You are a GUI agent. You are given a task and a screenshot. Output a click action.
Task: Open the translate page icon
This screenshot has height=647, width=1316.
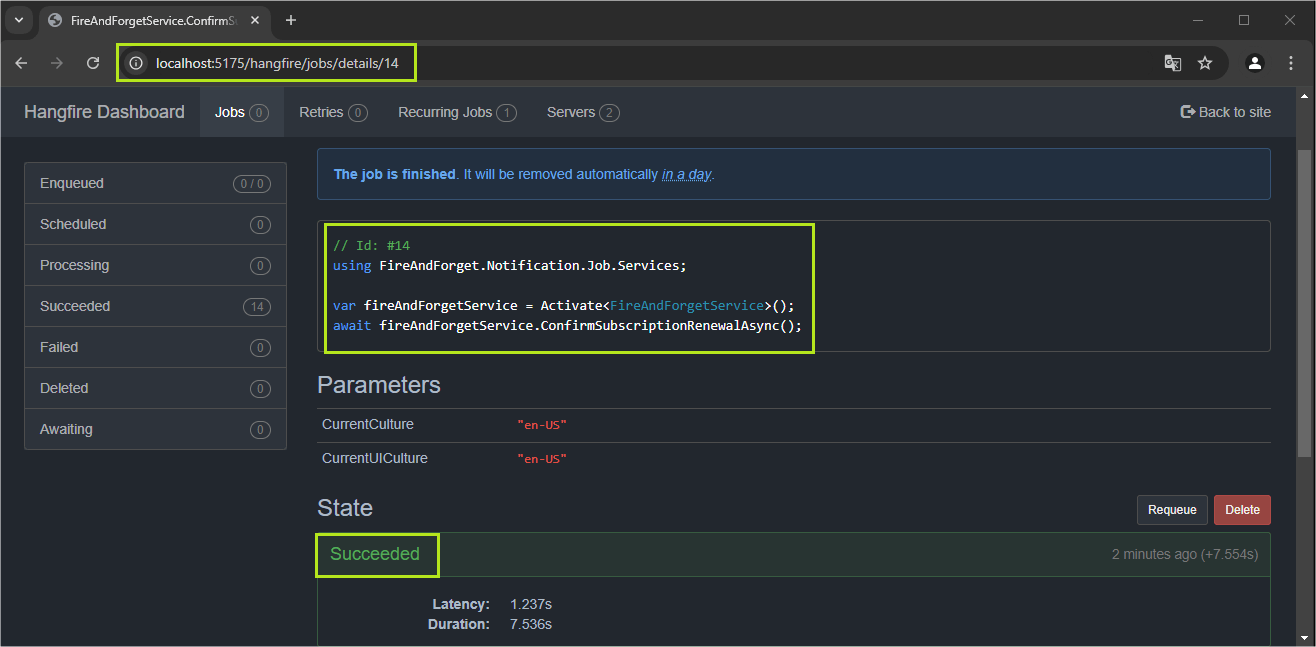[x=1172, y=63]
